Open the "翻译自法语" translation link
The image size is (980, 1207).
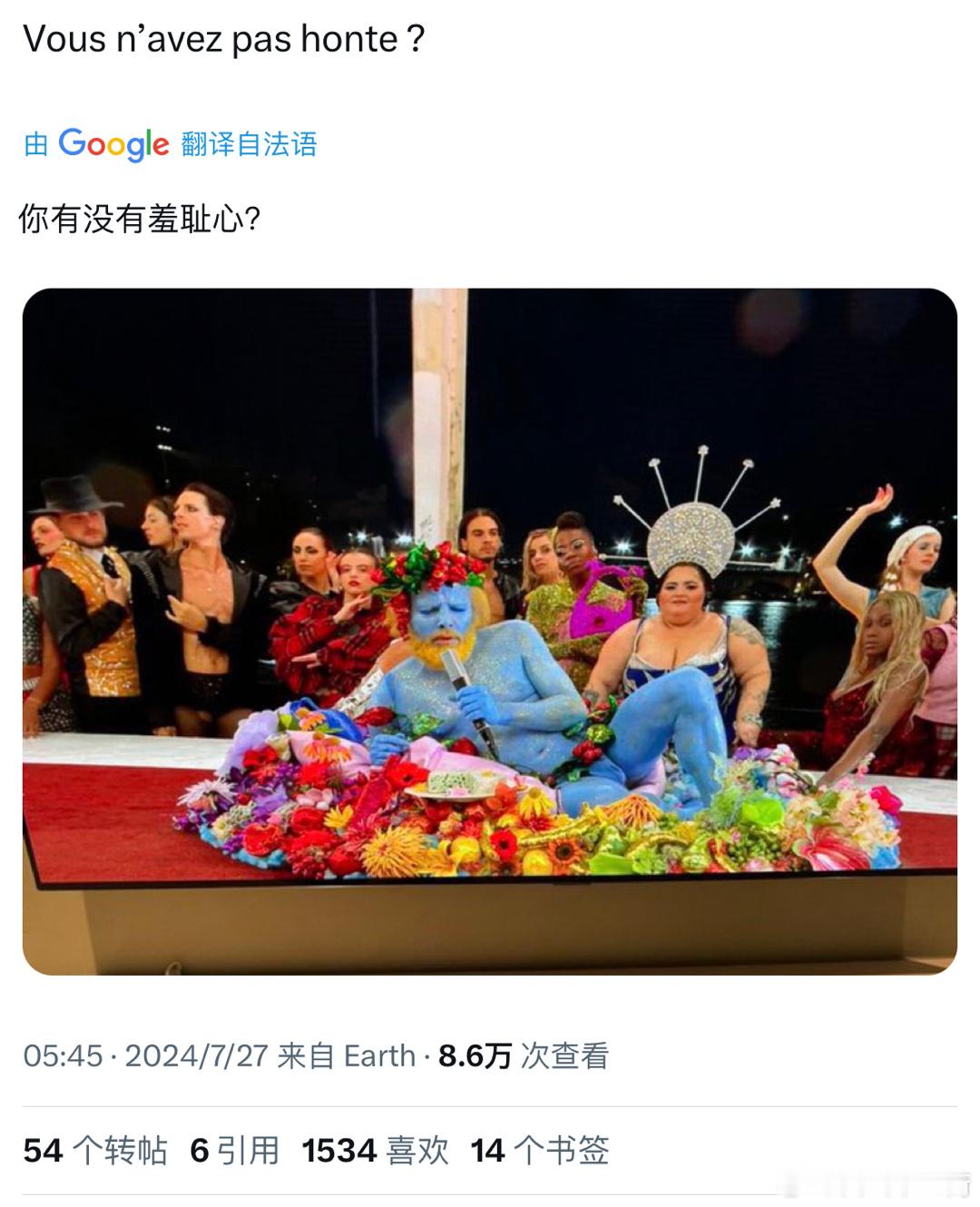249,144
